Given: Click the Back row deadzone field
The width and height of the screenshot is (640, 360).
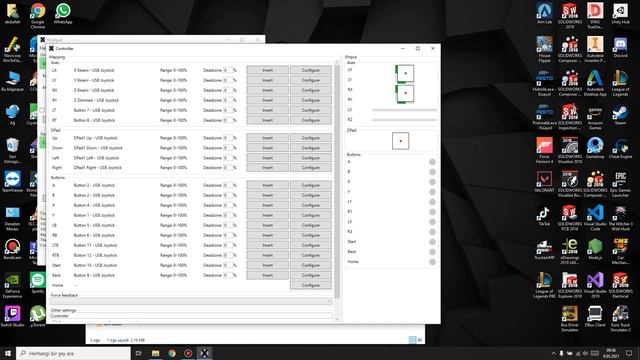Looking at the screenshot, I should tap(228, 275).
